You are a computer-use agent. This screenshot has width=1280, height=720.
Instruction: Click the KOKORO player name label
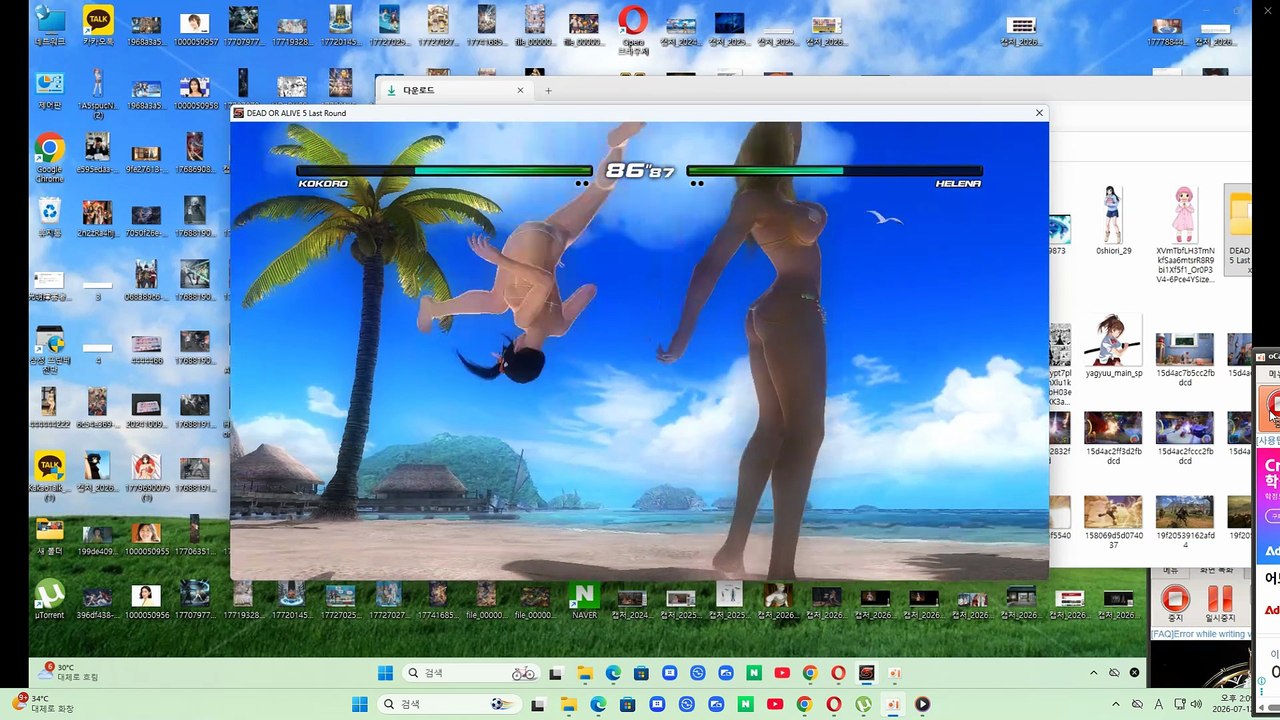point(323,184)
